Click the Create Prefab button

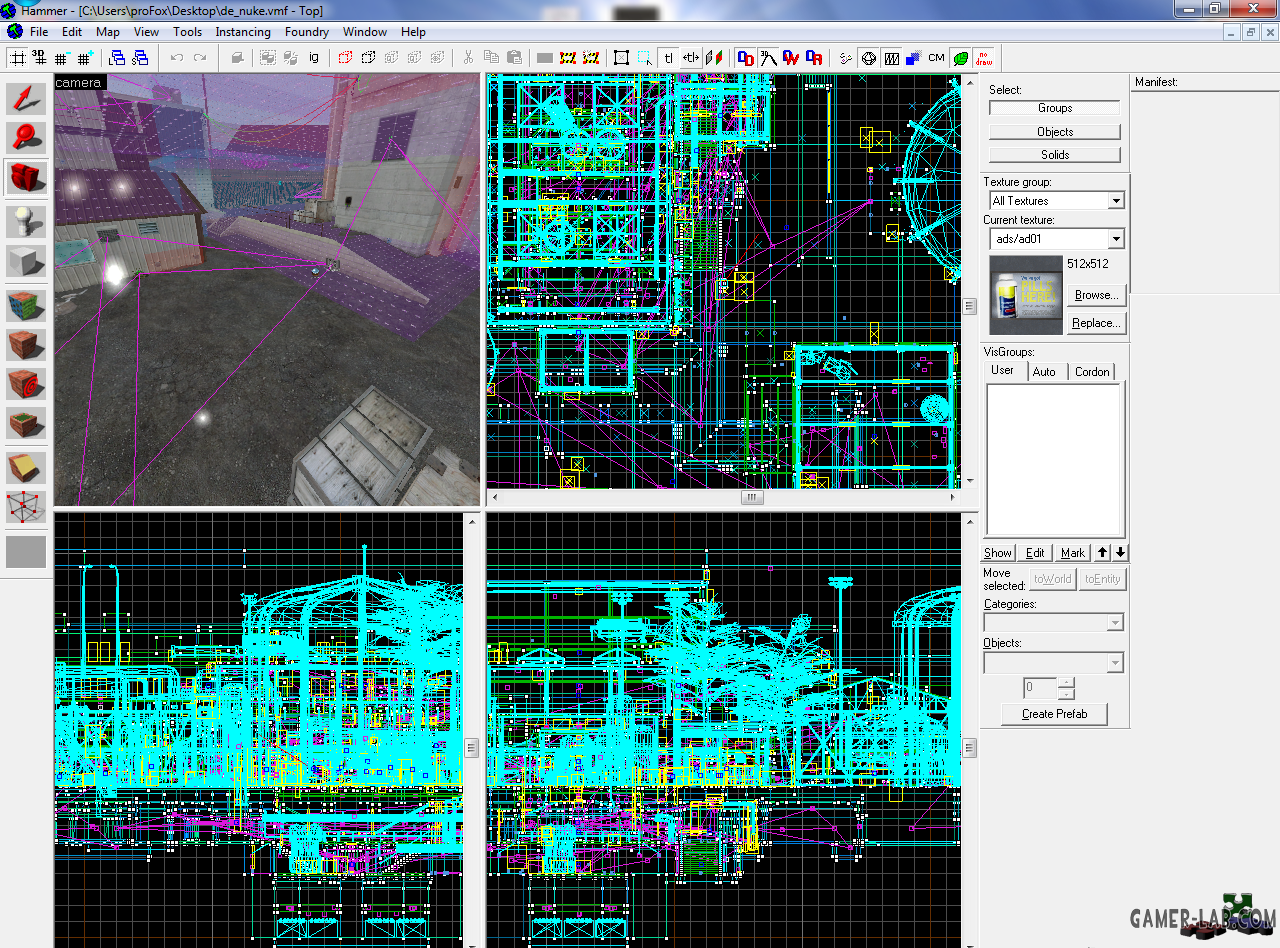click(x=1055, y=714)
